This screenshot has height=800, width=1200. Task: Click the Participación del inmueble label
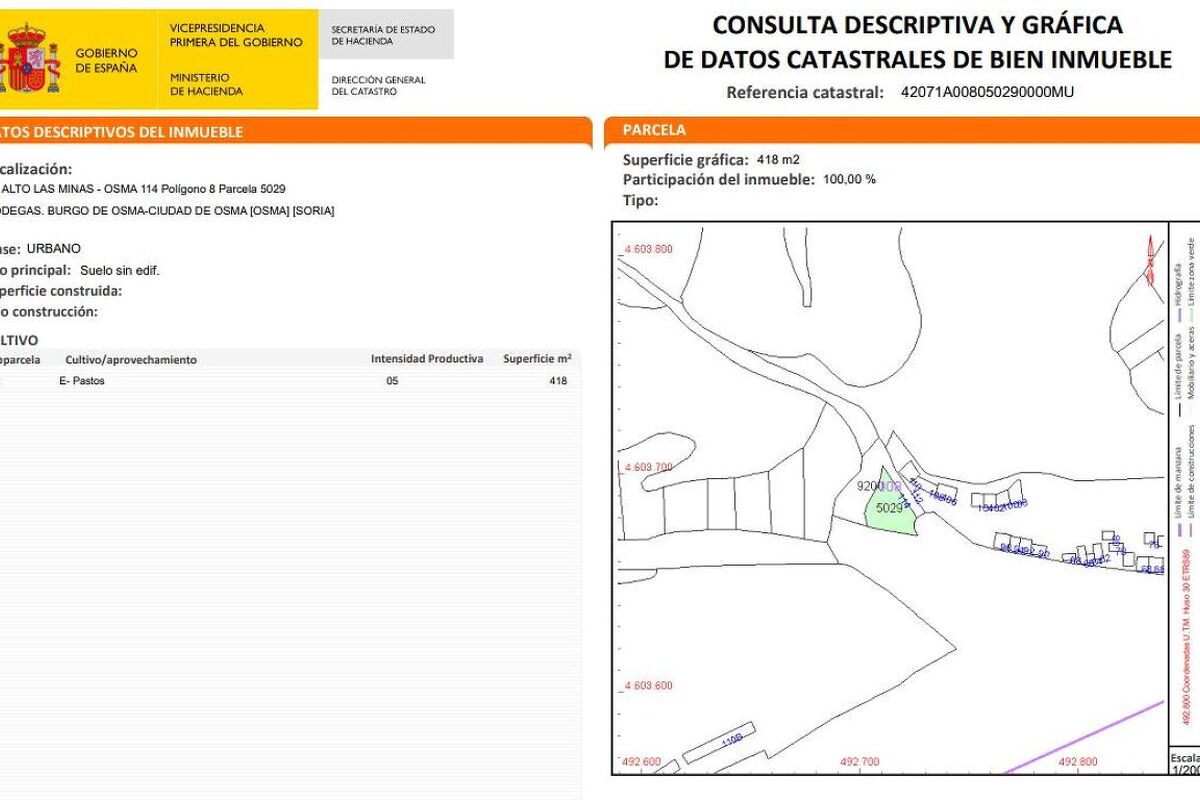719,180
